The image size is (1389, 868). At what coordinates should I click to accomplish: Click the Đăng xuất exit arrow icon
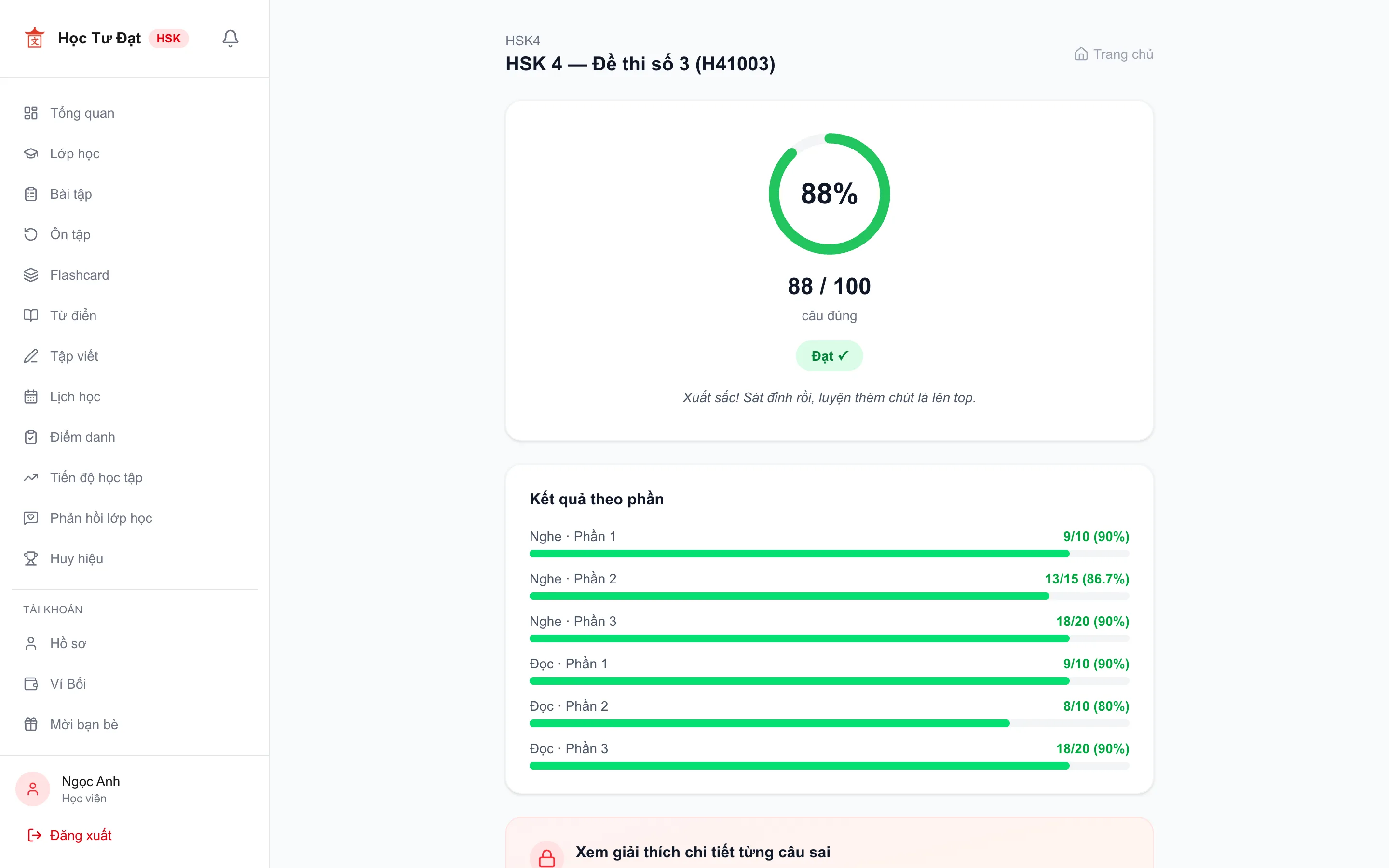tap(34, 835)
